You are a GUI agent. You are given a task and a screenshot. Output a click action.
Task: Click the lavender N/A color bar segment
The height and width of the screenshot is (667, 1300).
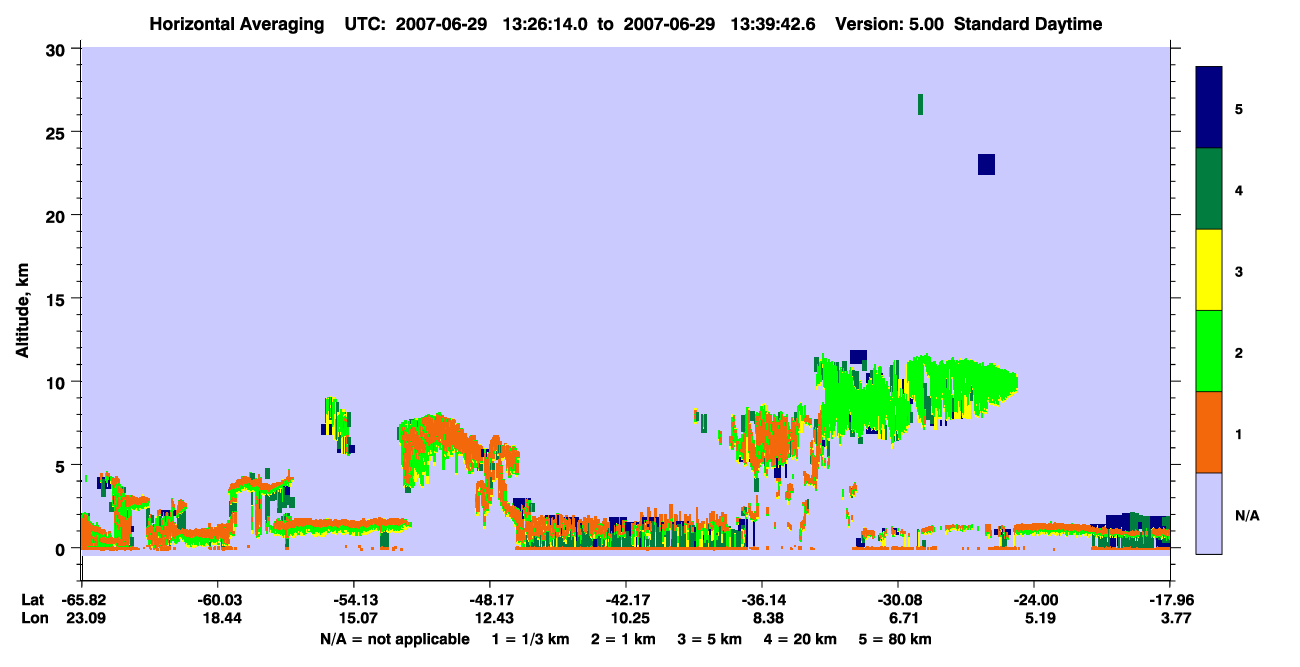(x=1209, y=513)
